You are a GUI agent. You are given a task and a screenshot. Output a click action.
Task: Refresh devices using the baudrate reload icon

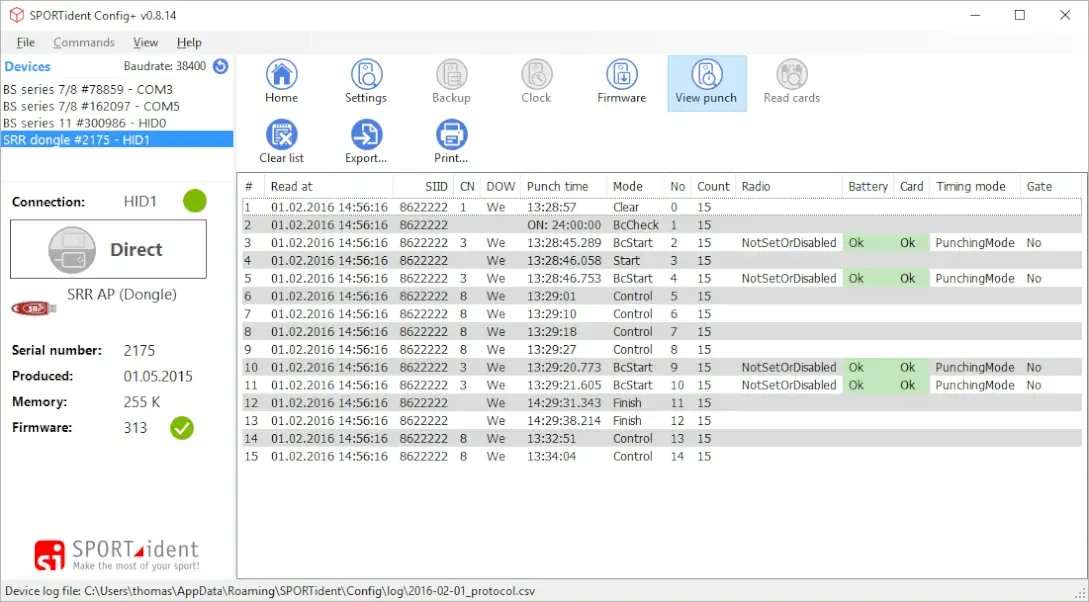point(220,66)
